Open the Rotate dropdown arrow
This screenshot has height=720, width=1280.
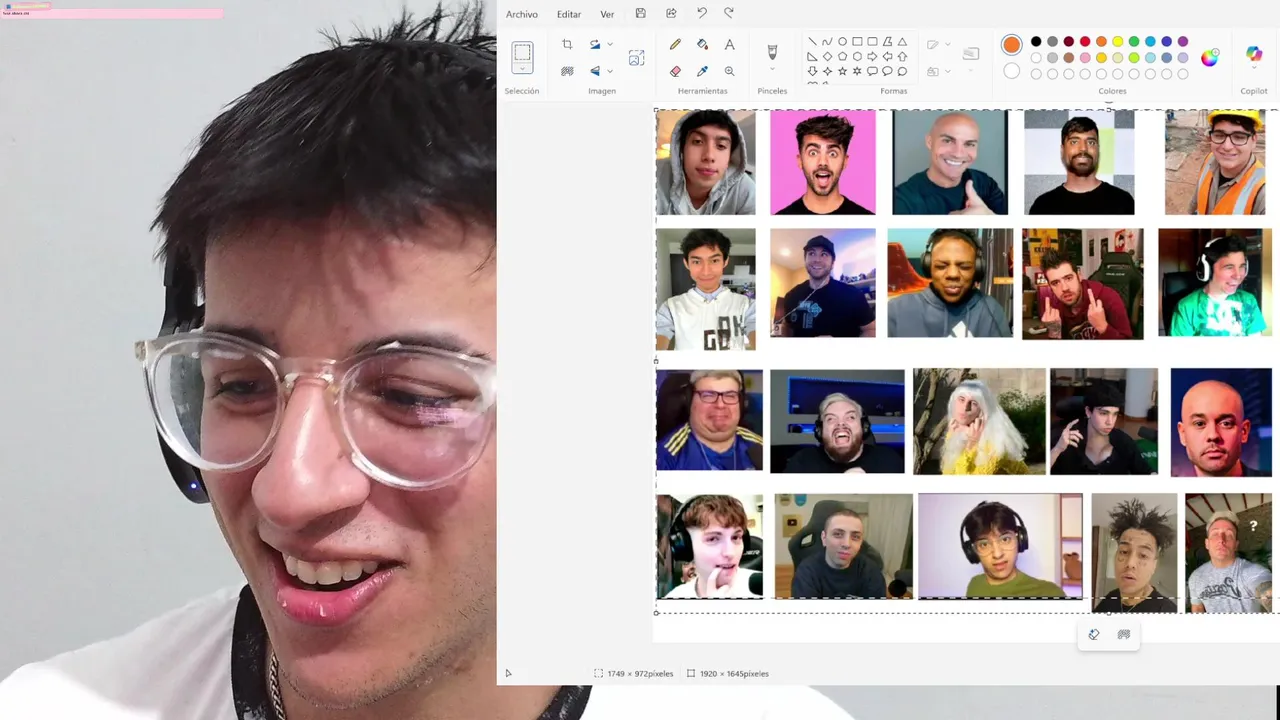click(x=609, y=44)
